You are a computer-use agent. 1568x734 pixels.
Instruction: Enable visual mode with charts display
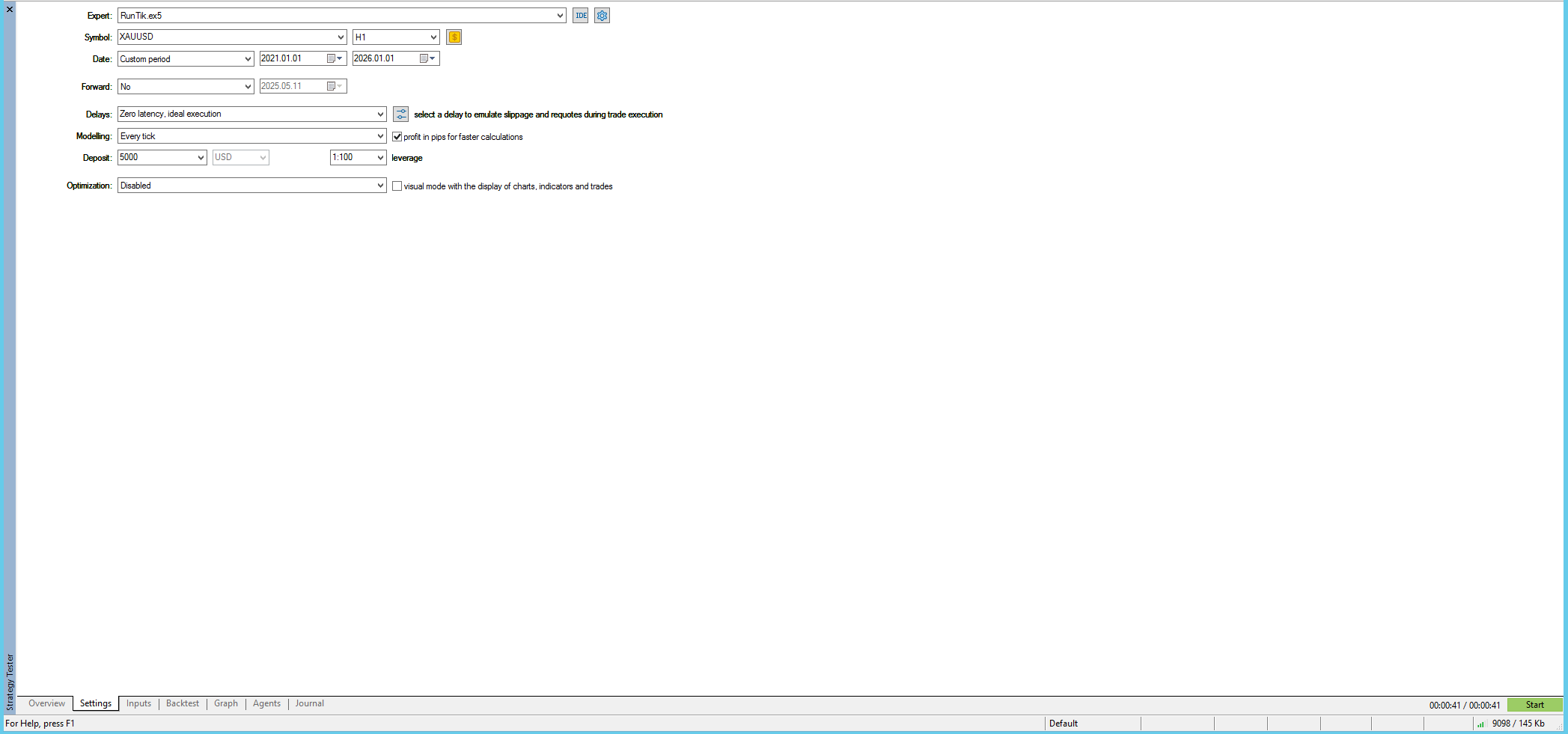click(x=397, y=186)
